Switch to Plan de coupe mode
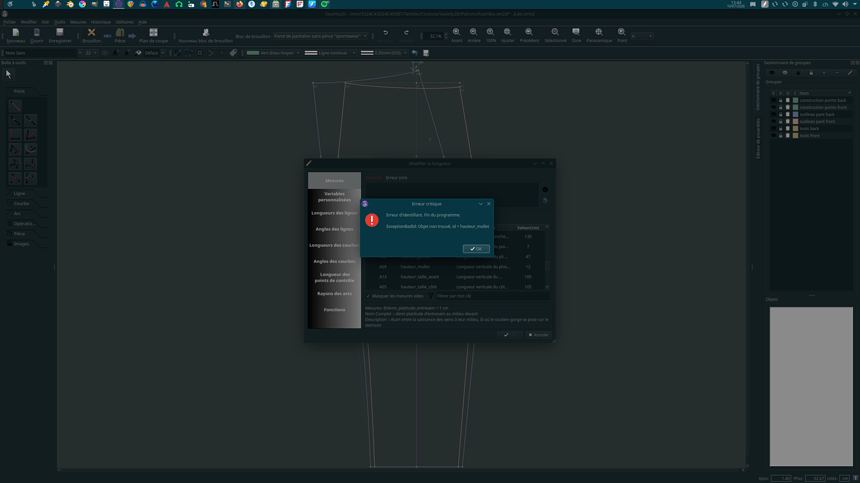 pos(154,36)
